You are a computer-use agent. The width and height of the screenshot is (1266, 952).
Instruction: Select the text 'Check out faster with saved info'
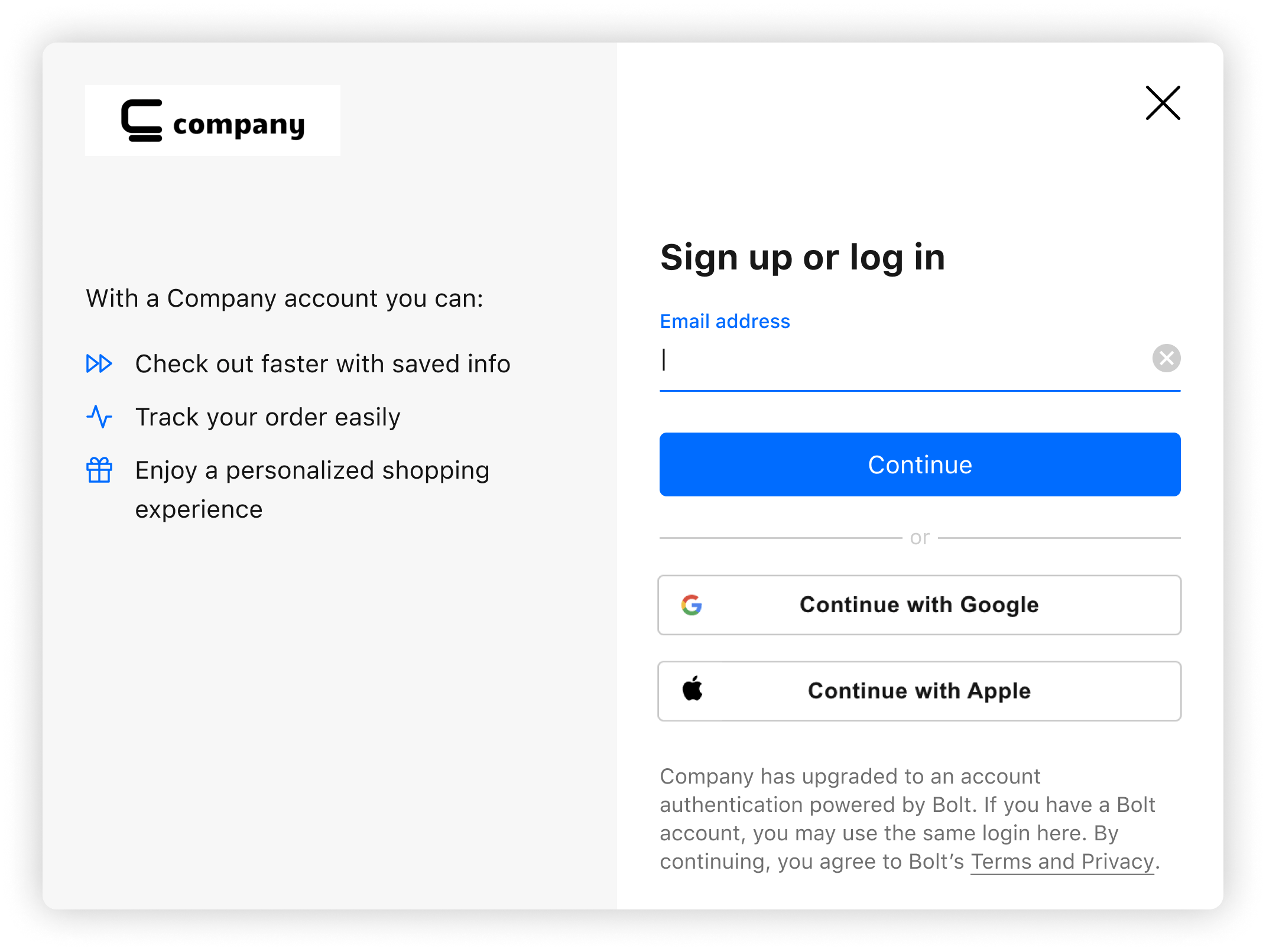point(323,364)
